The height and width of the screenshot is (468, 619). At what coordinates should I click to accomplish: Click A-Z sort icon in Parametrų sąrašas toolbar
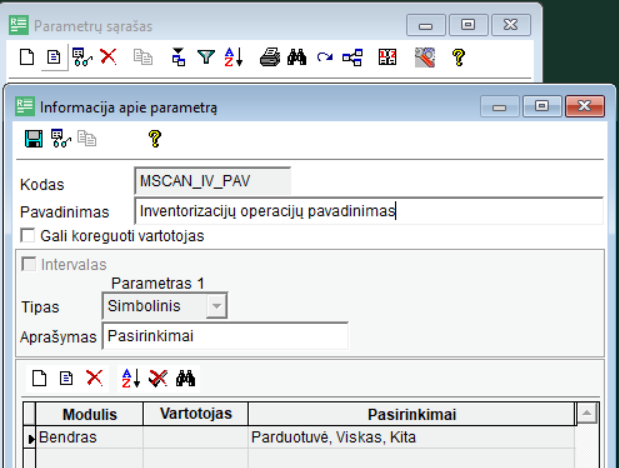point(233,57)
